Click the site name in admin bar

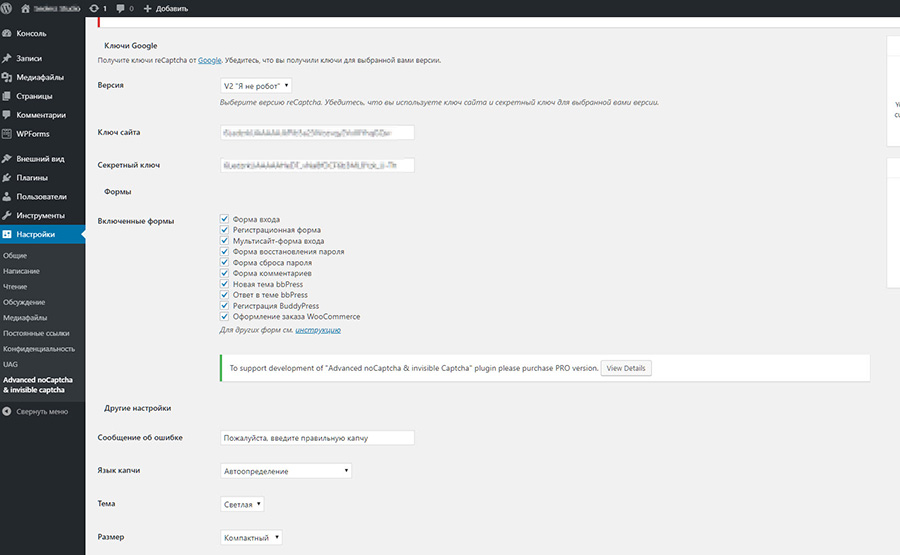pyautogui.click(x=57, y=9)
